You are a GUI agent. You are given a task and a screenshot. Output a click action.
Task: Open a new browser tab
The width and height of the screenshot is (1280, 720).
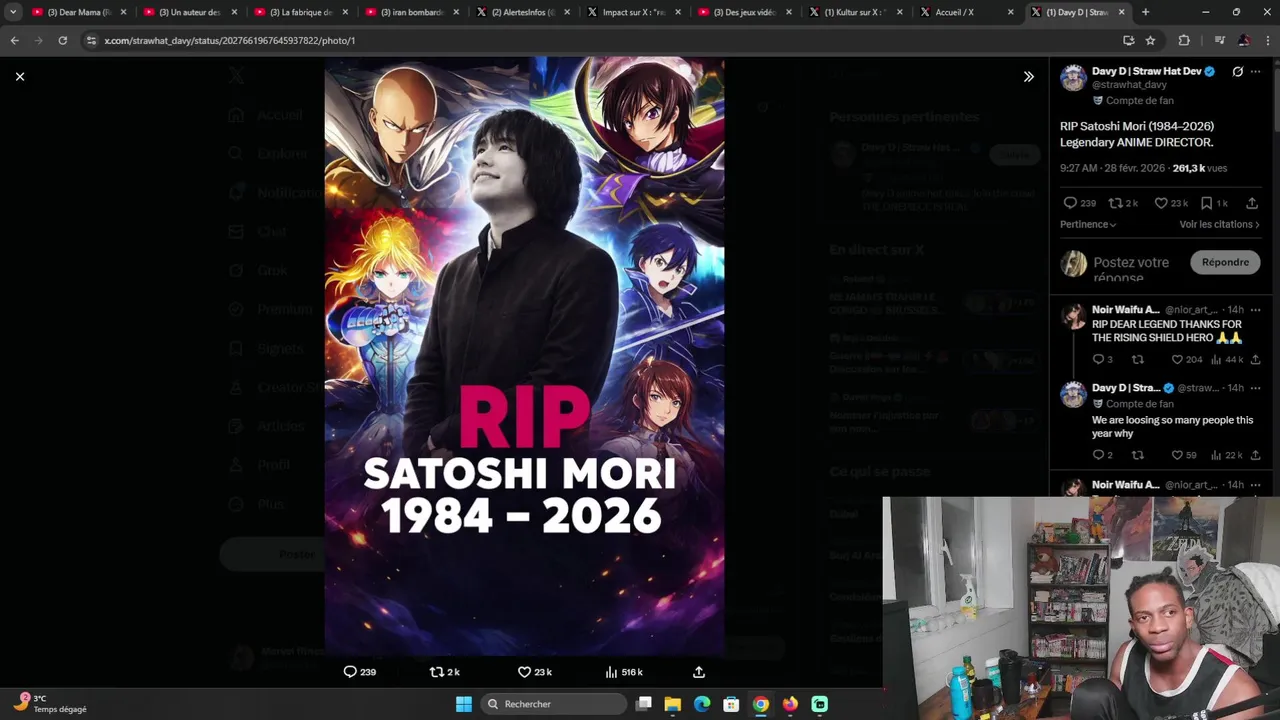pos(1145,12)
